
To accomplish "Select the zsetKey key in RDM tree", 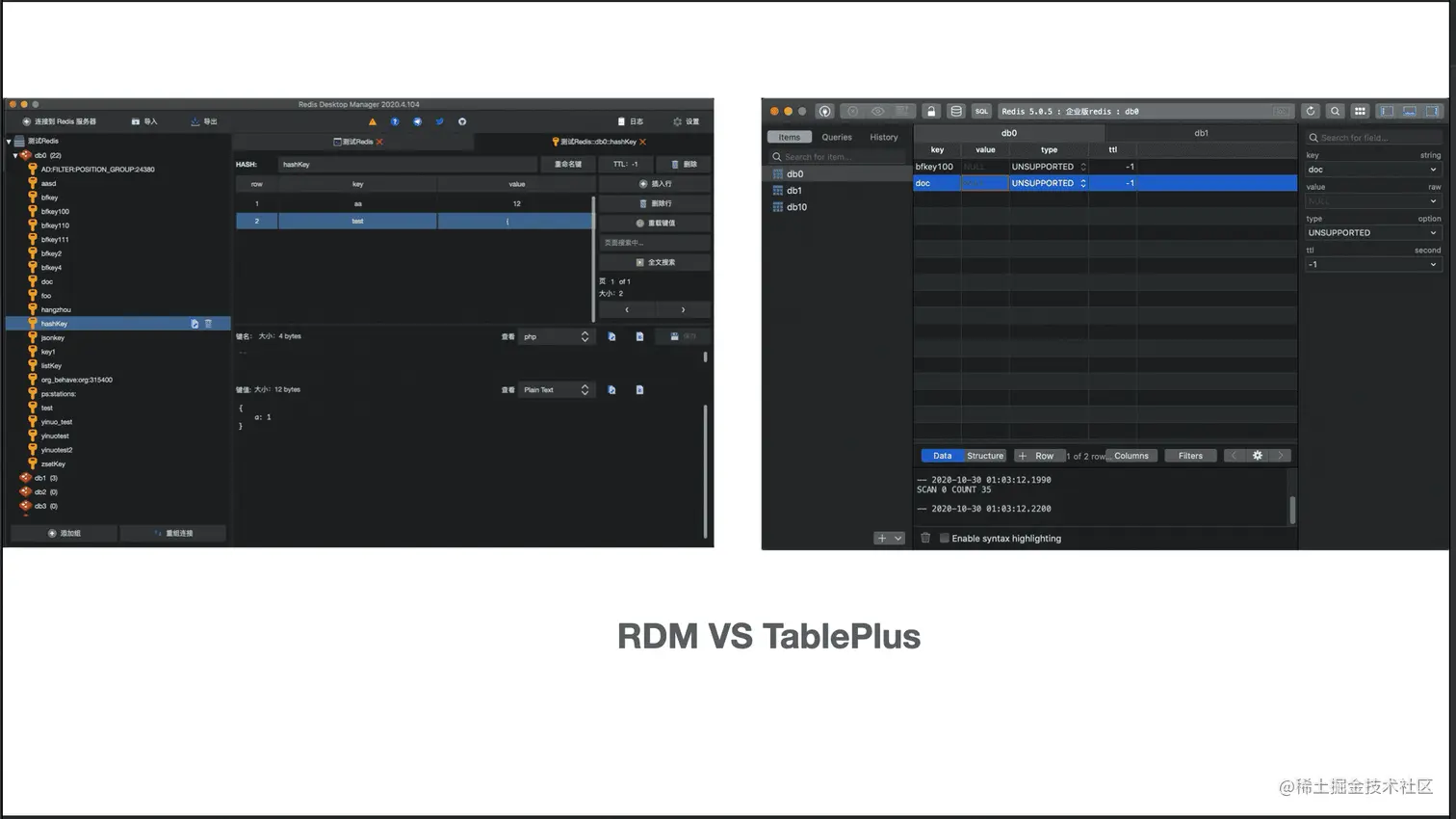I will (53, 464).
